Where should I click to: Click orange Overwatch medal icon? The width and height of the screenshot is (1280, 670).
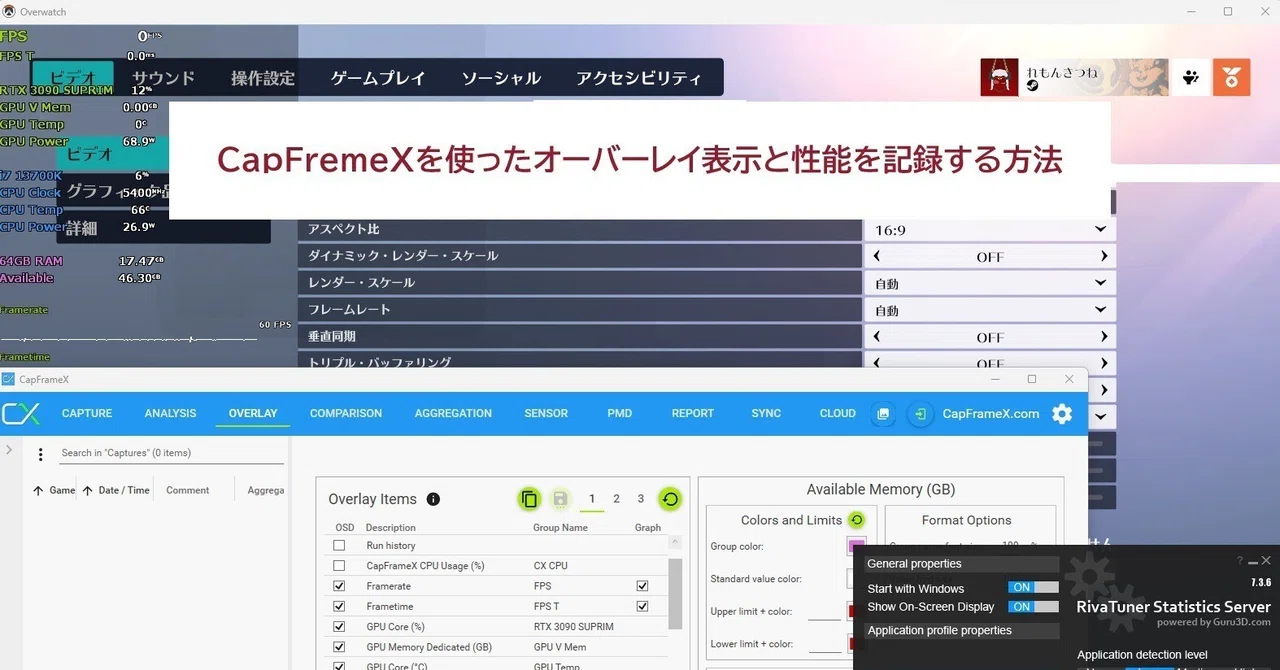tap(1232, 77)
